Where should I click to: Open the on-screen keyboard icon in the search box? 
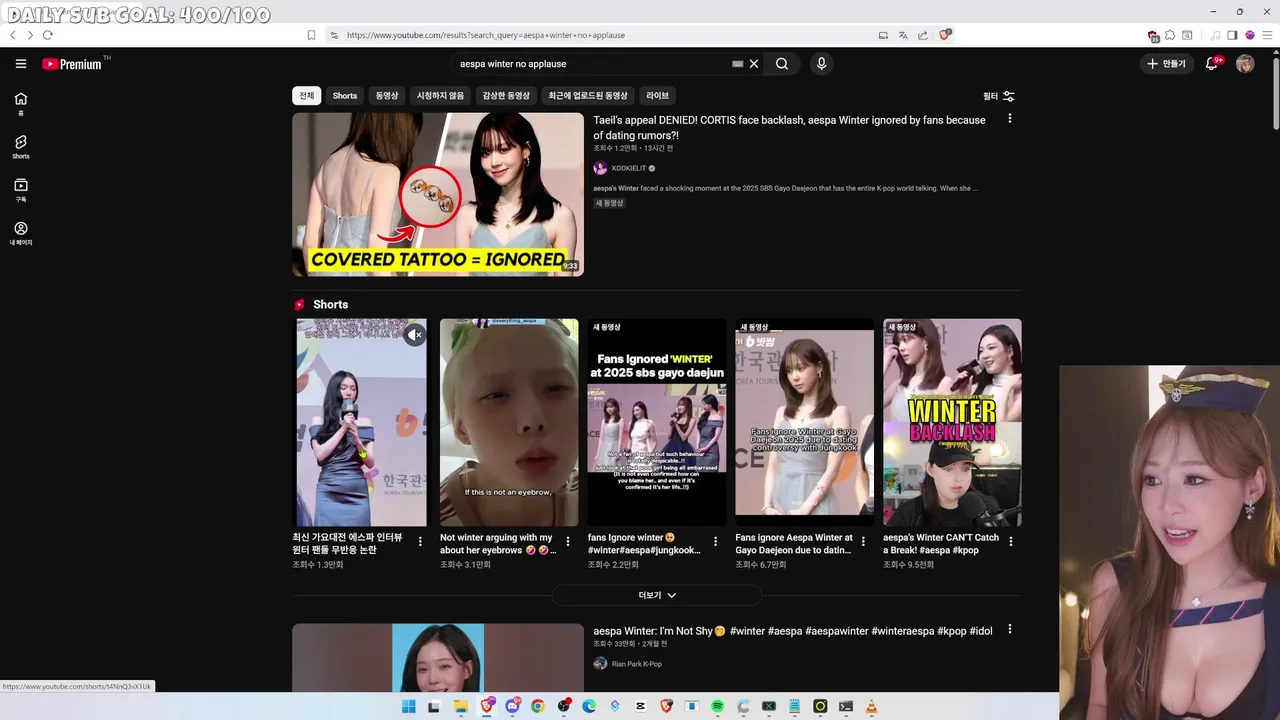click(738, 64)
